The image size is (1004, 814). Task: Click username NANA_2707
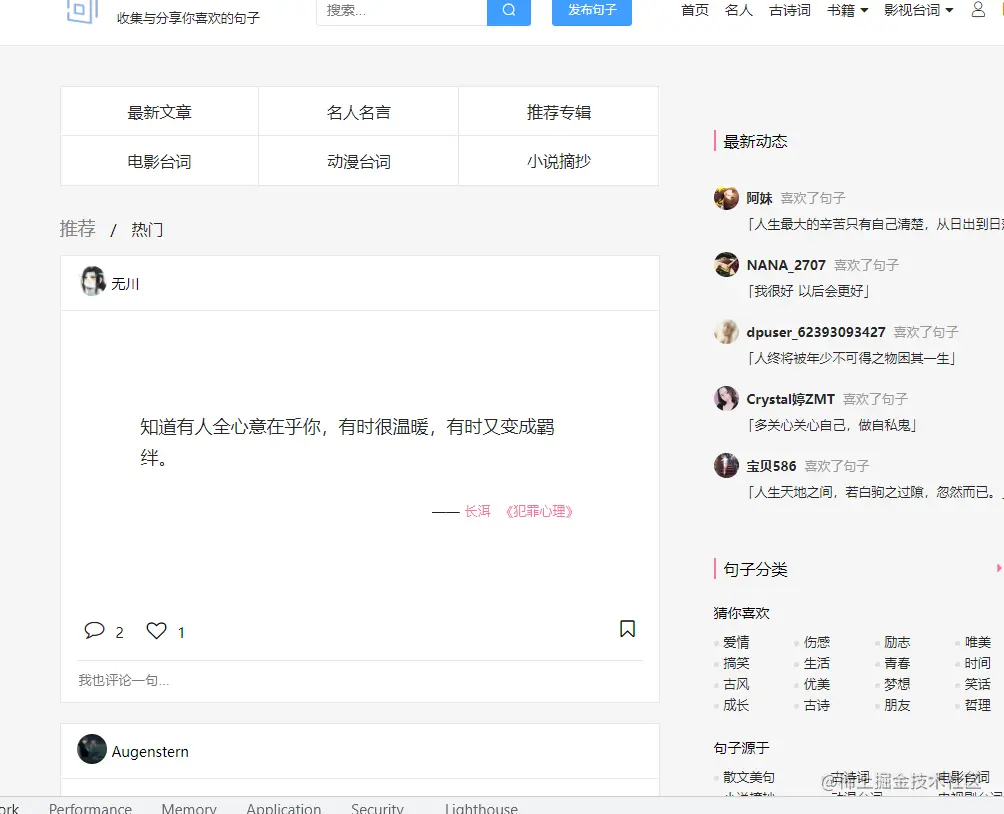(x=786, y=265)
